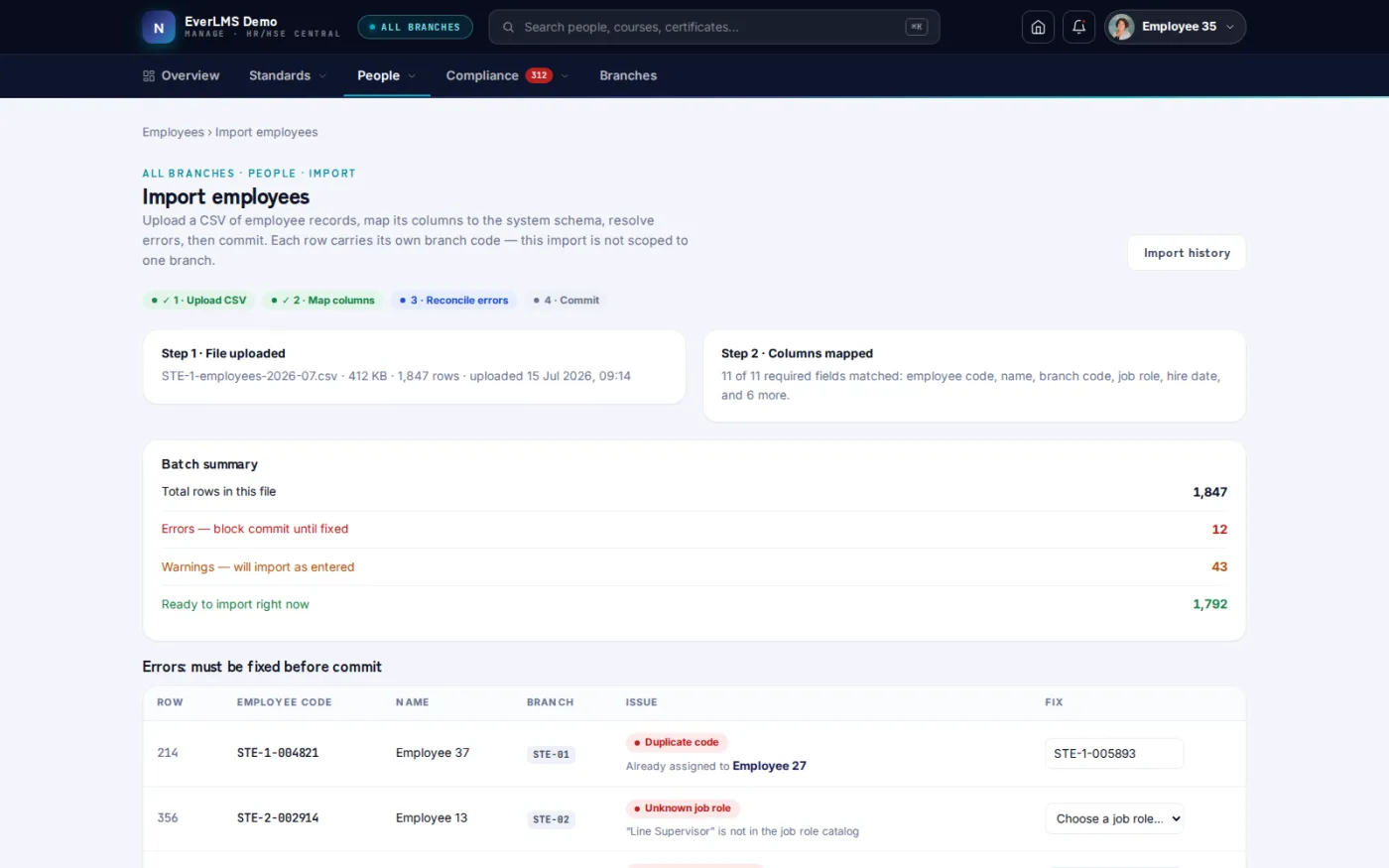The image size is (1389, 868).
Task: Click the keyboard shortcut badge in search
Action: pos(917,27)
